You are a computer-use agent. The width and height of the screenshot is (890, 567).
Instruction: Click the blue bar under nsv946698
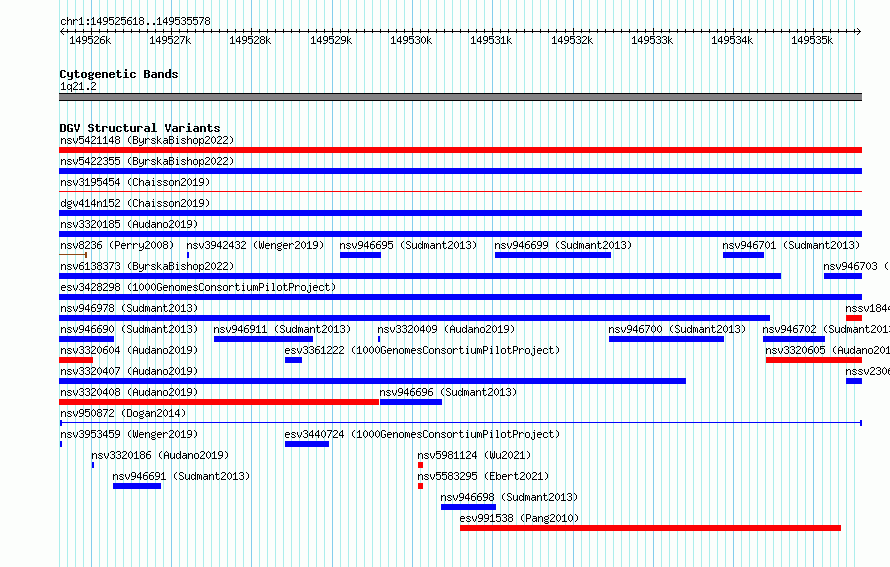click(x=468, y=507)
